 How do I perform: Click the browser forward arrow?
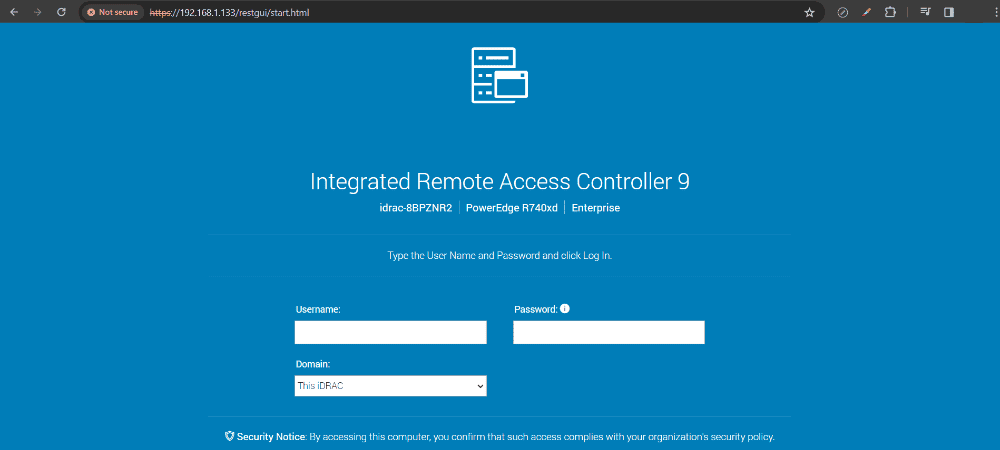click(38, 12)
